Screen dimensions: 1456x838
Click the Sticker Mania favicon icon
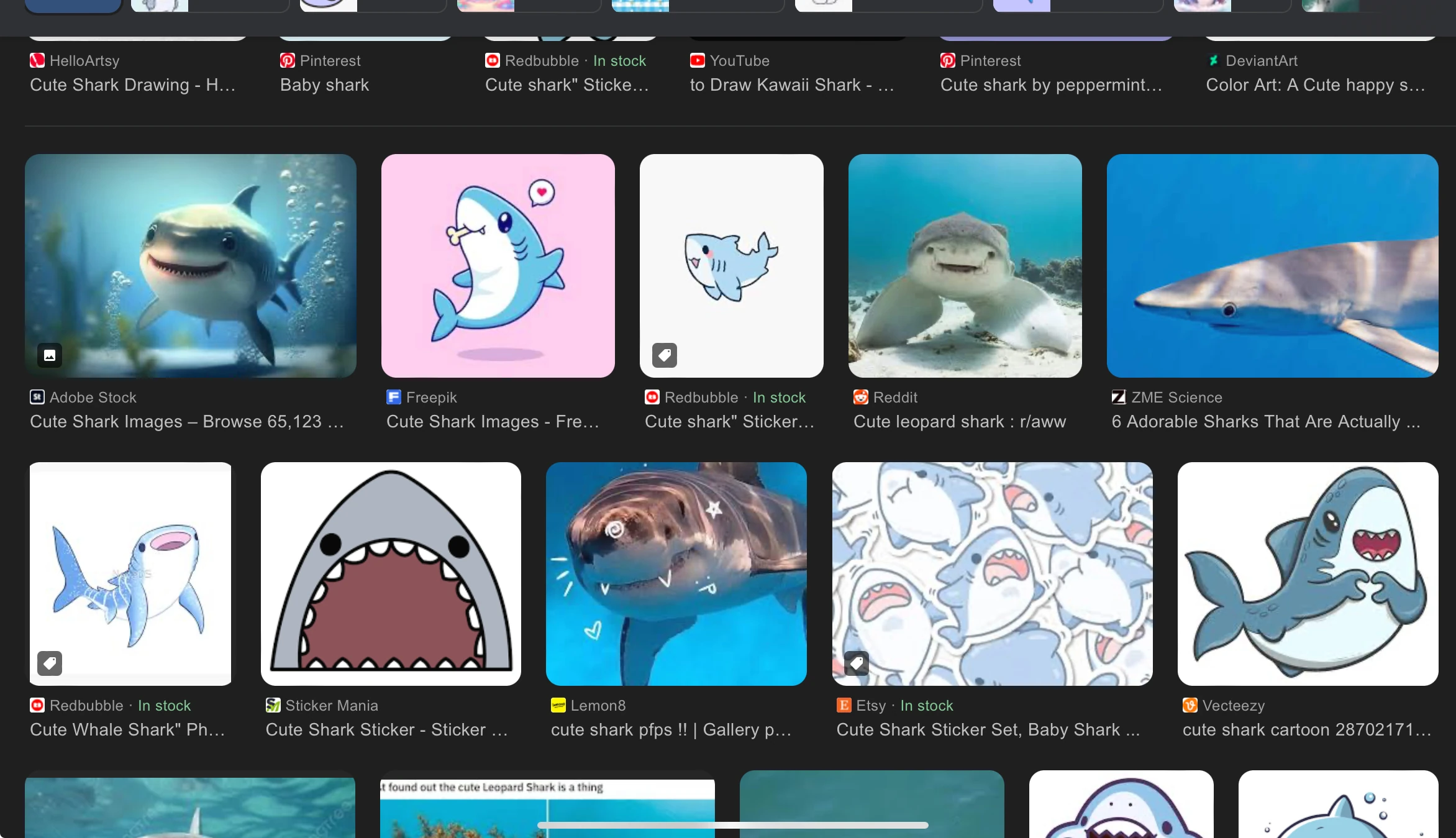(273, 705)
